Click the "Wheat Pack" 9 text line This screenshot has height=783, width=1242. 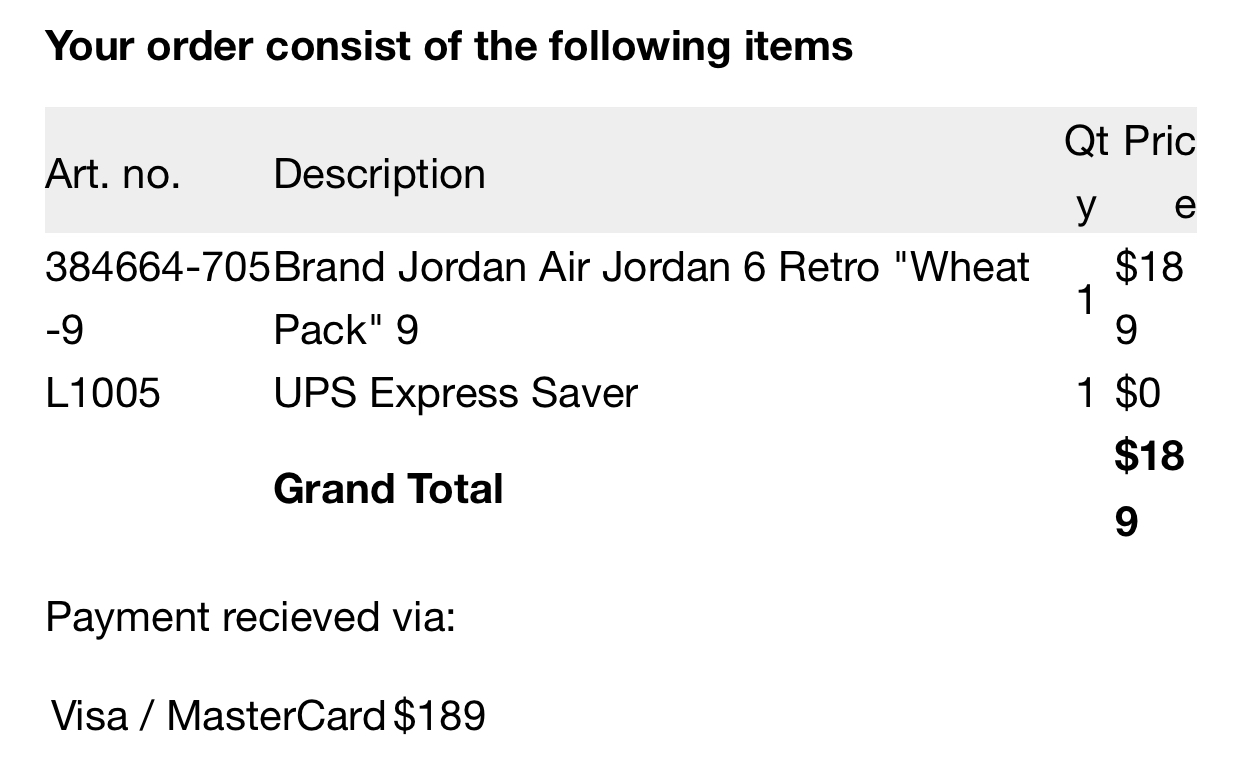pyautogui.click(x=346, y=330)
